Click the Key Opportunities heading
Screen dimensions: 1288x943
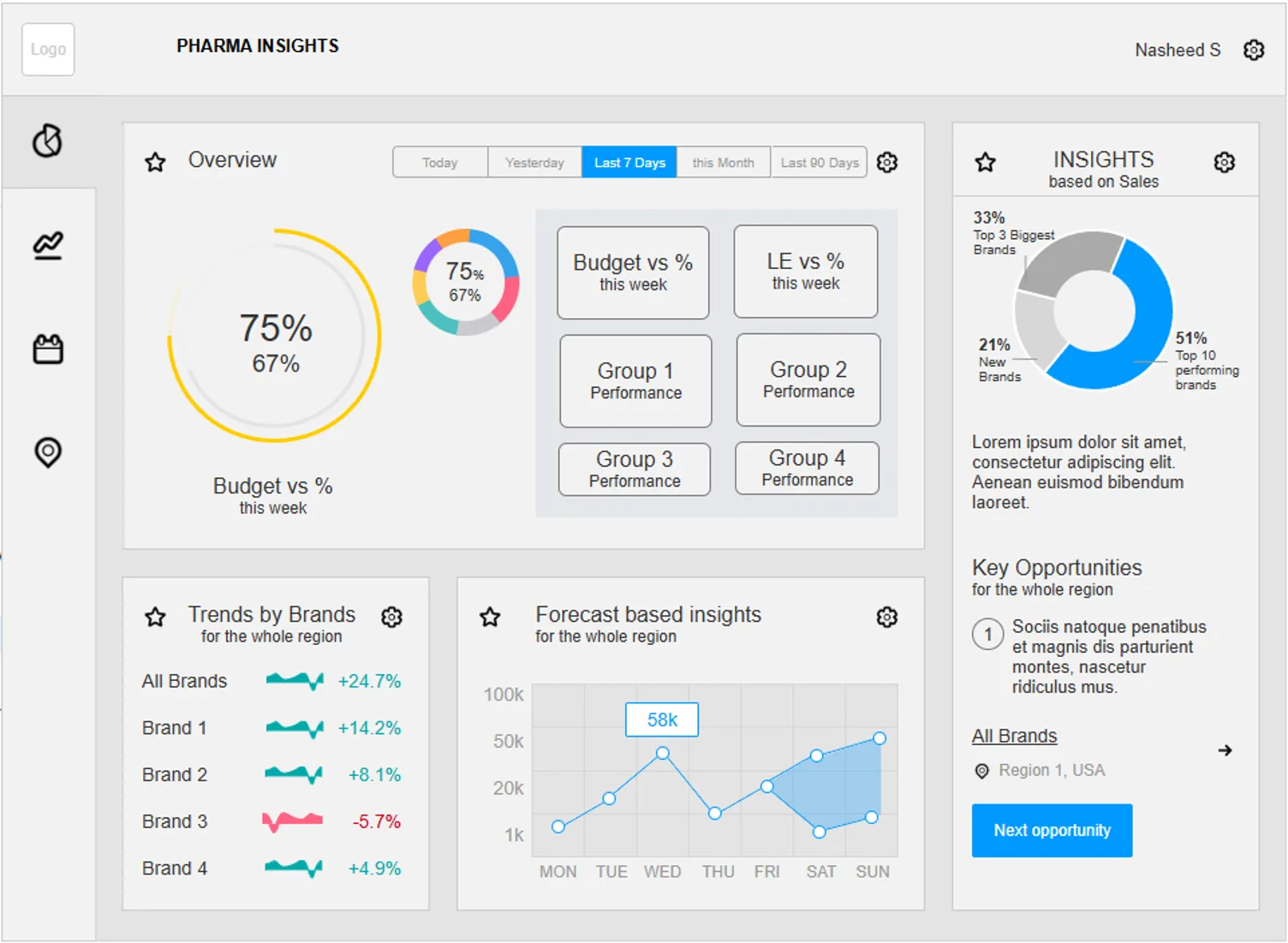[x=1057, y=568]
